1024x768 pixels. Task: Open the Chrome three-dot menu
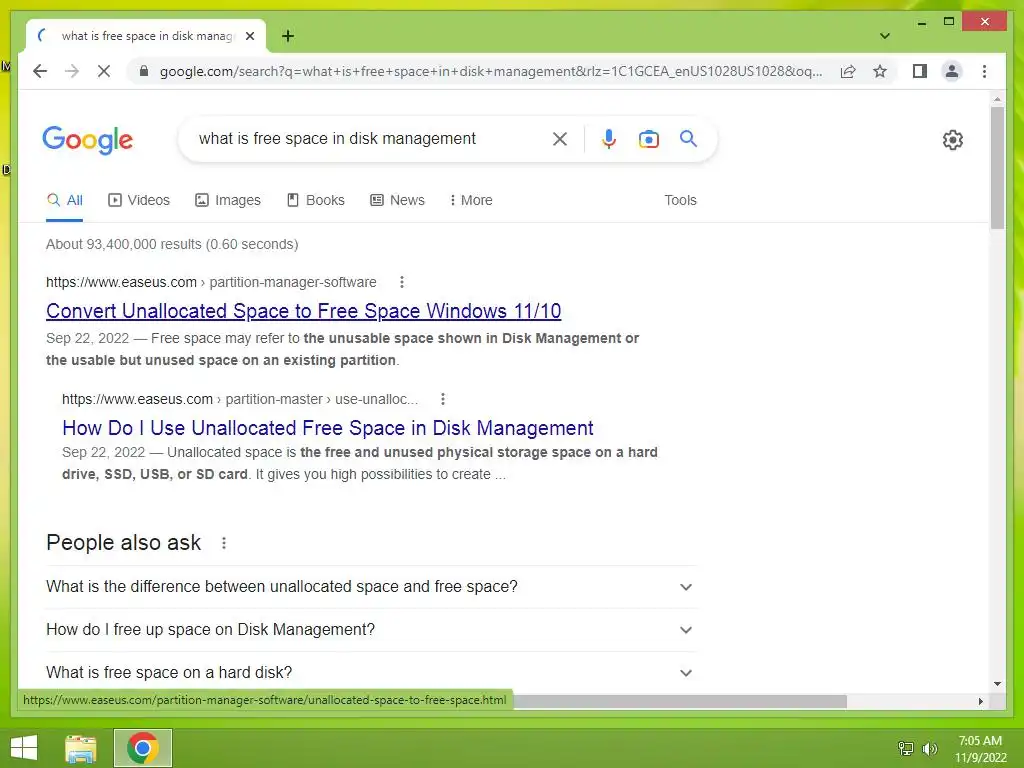click(984, 71)
